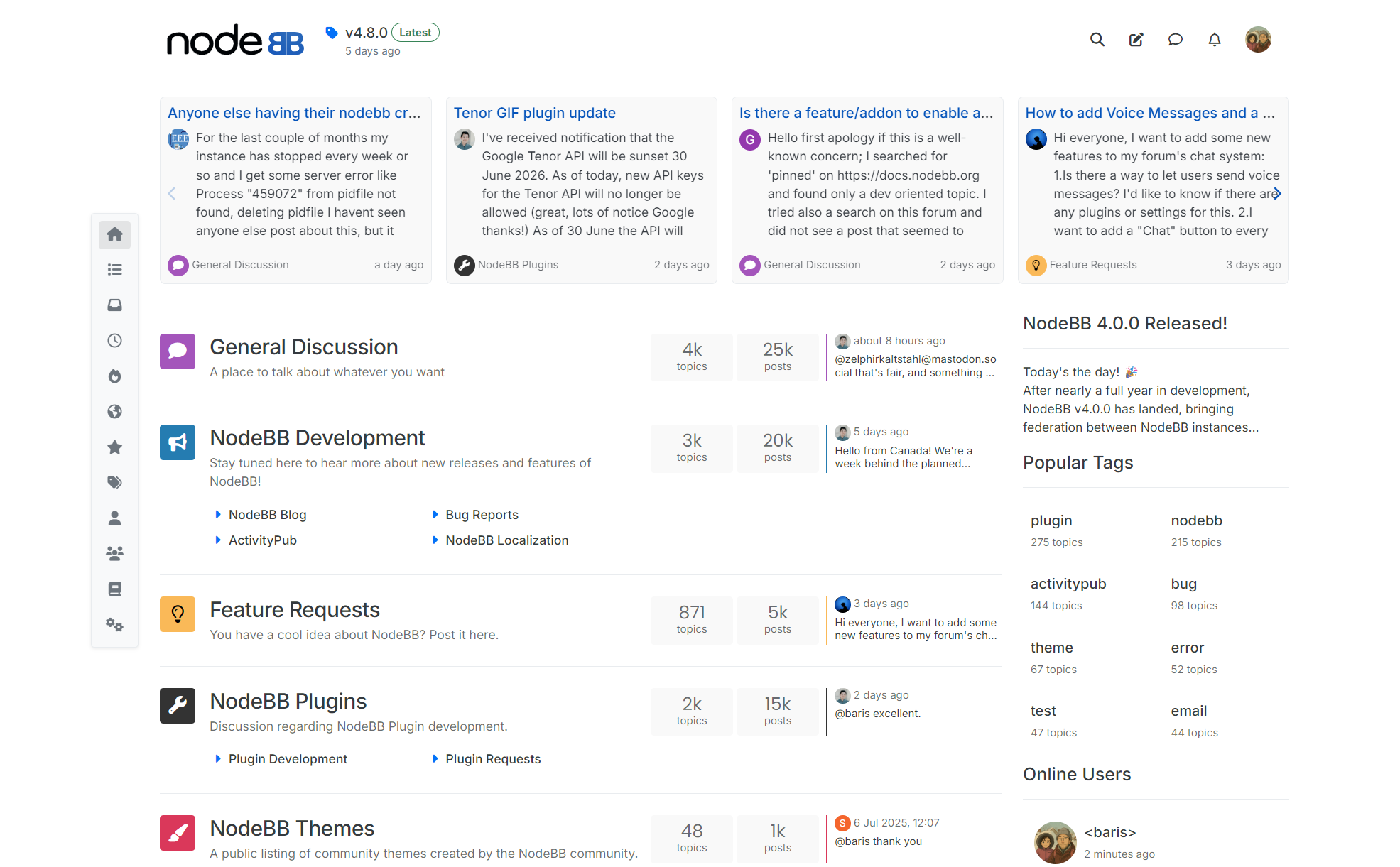
Task: Open Popular flame icon in sidebar
Action: [x=114, y=376]
